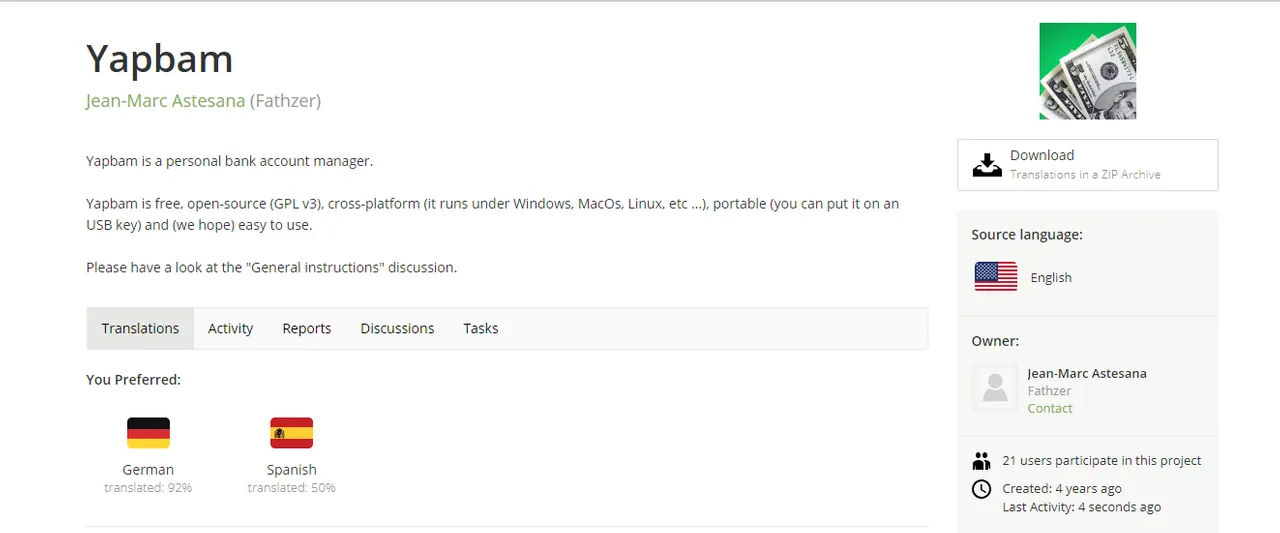1280x533 pixels.
Task: Open the Spanish flag icon
Action: coord(292,433)
